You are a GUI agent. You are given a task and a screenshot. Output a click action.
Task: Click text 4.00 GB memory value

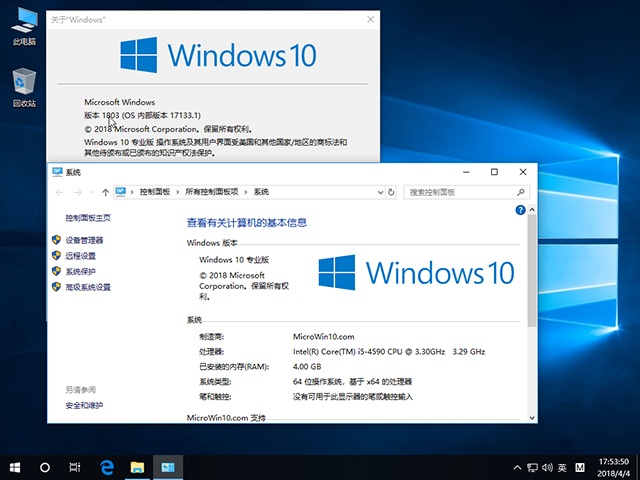[307, 367]
